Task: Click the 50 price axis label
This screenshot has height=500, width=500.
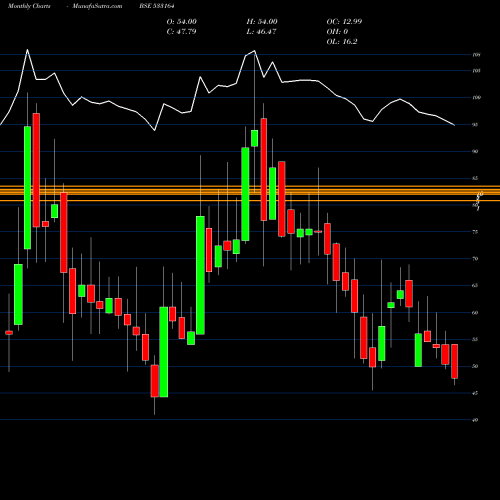Action: coord(475,366)
